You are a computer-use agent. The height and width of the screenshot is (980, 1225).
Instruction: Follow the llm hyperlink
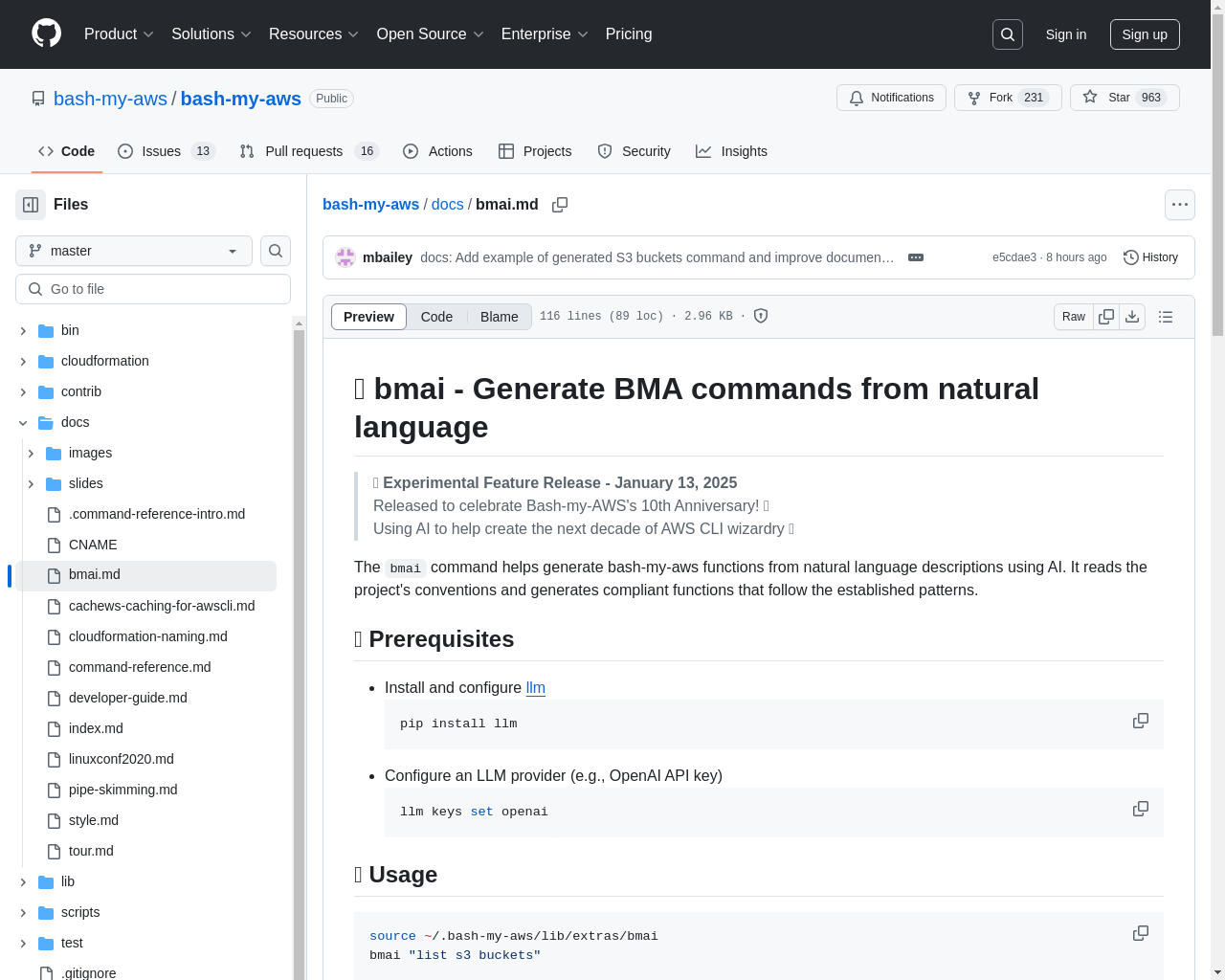[x=535, y=687]
